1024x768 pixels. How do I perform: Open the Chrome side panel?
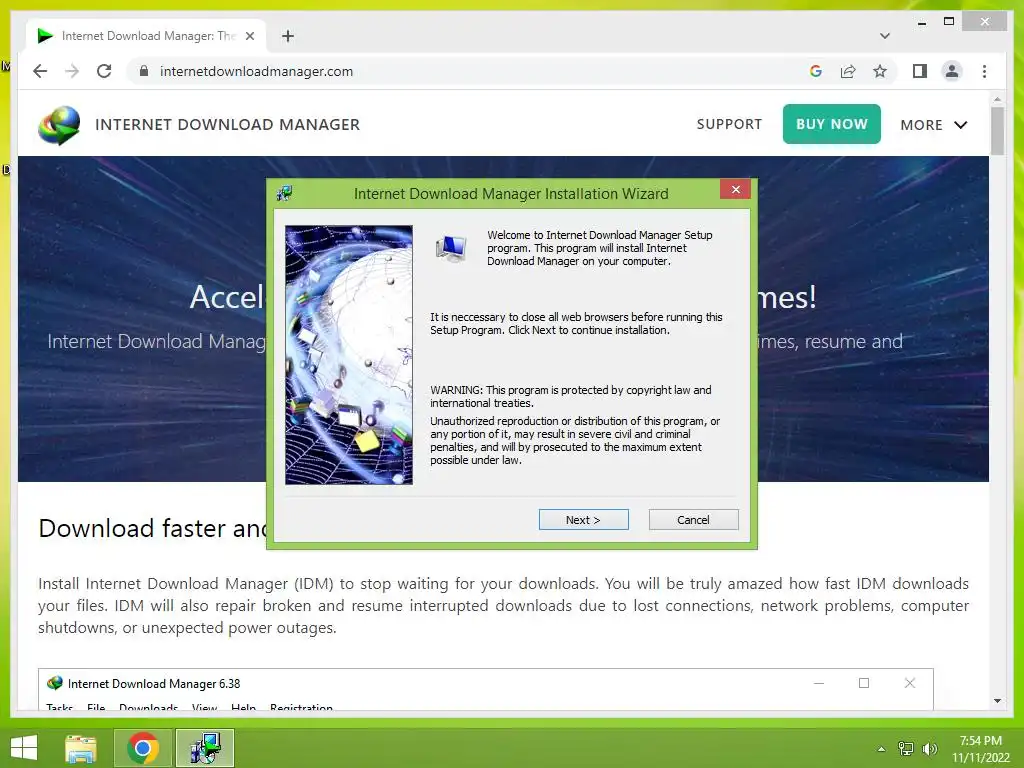point(920,71)
